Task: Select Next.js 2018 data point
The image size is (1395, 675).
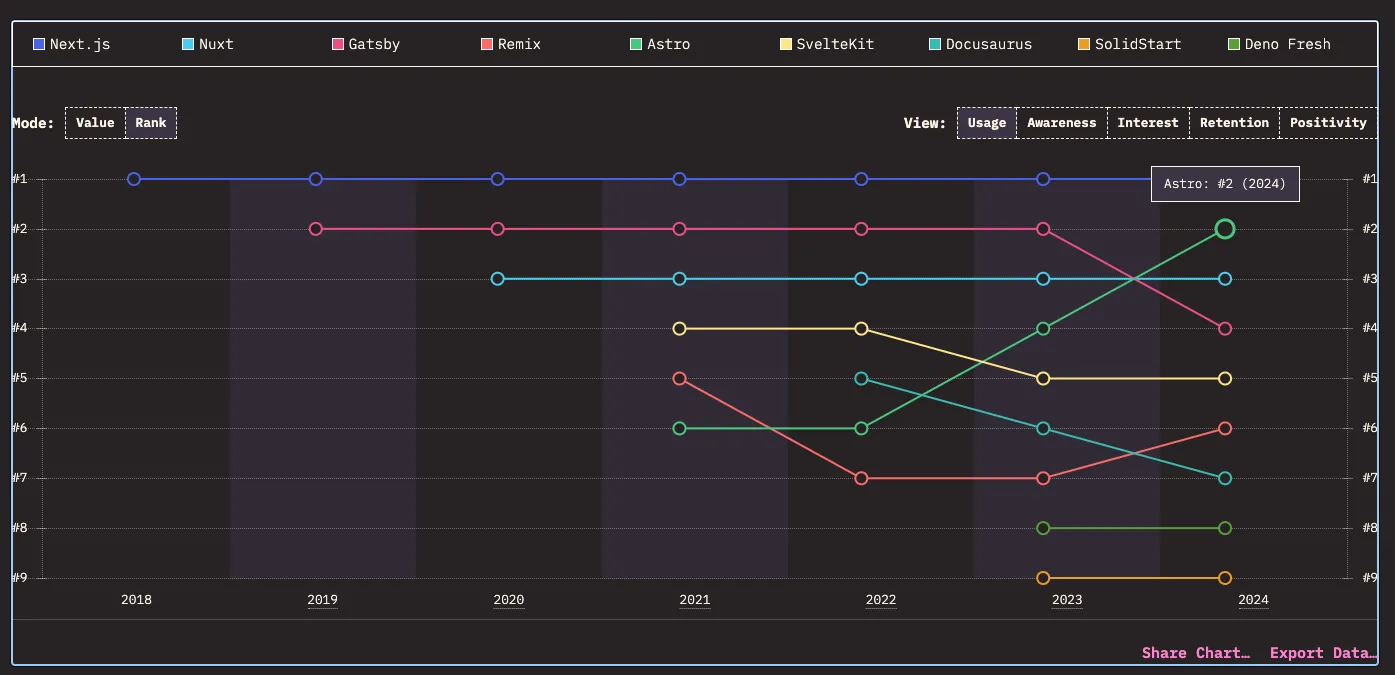Action: (134, 179)
